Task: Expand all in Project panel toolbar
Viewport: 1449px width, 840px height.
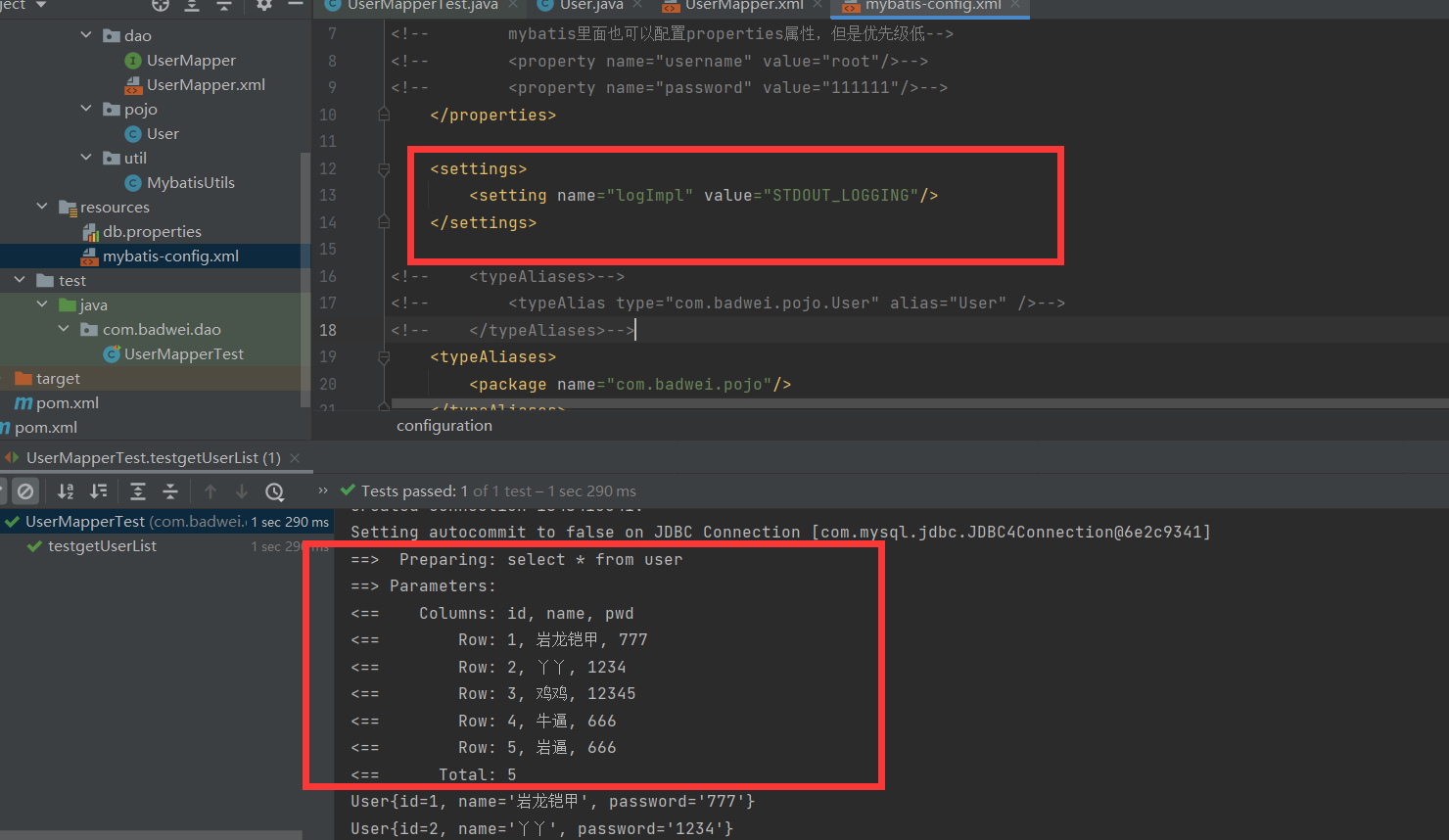Action: (192, 5)
